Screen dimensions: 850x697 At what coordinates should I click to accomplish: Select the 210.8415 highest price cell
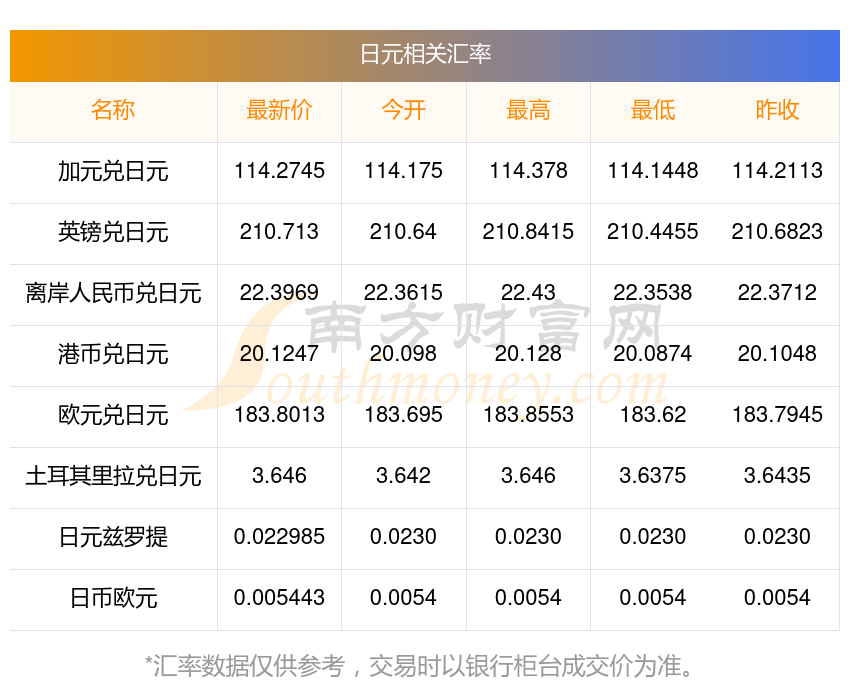pos(528,232)
